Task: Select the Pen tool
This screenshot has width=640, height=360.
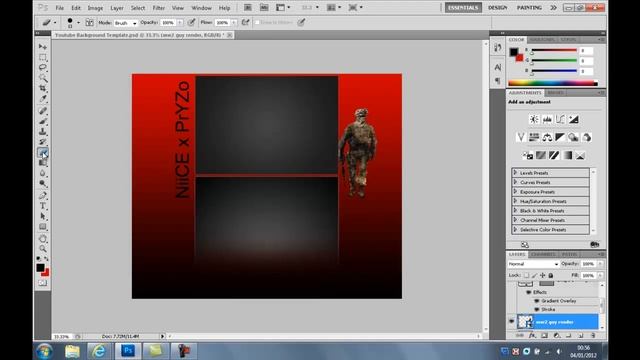Action: [x=42, y=196]
